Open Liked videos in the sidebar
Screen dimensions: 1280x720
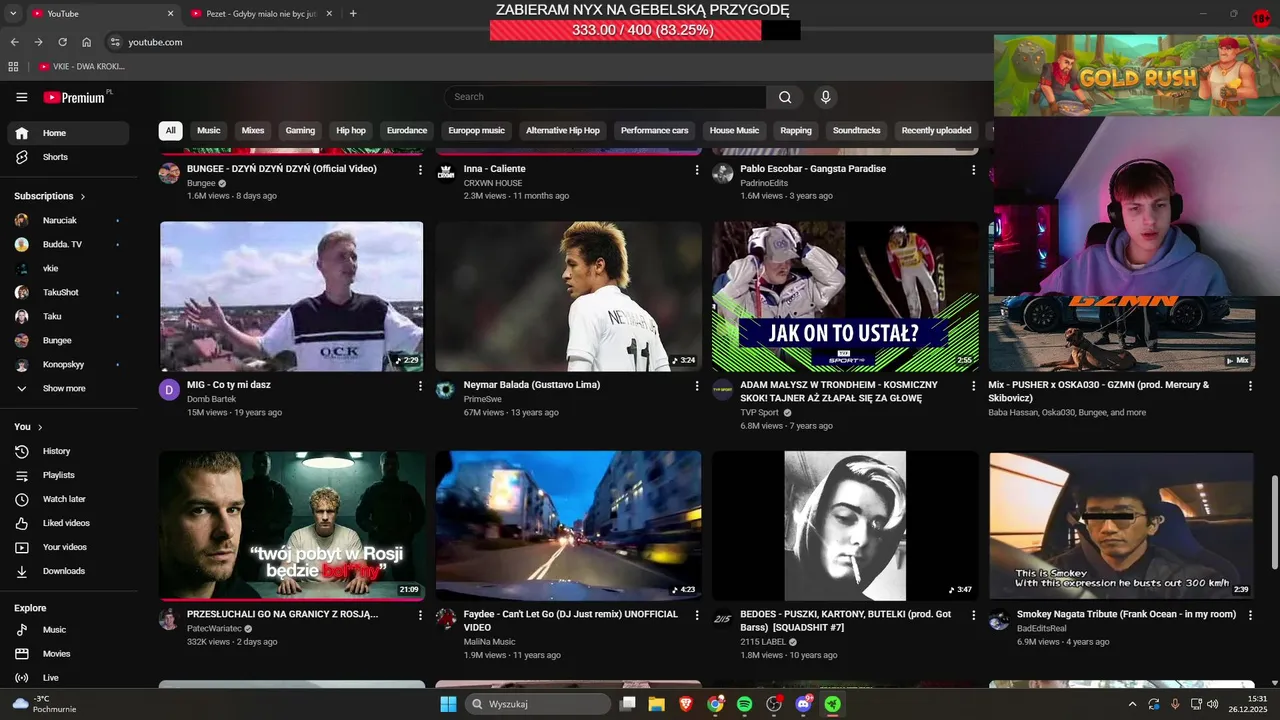68,523
